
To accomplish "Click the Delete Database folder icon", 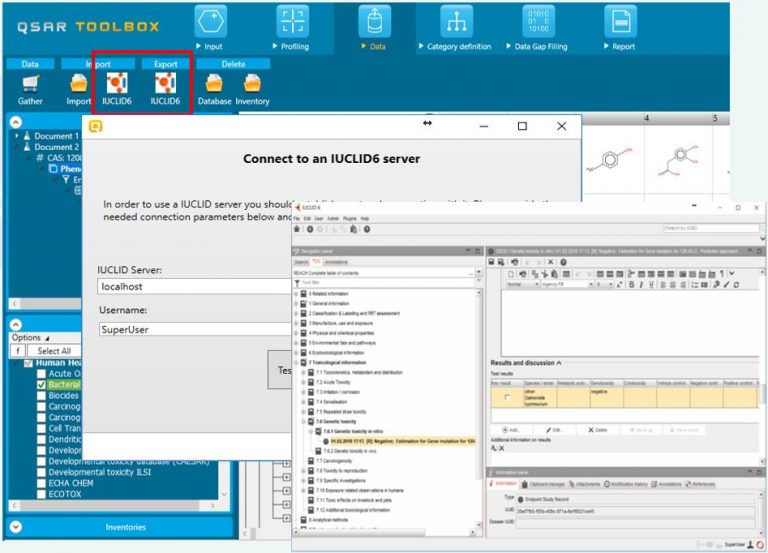I will 214,84.
